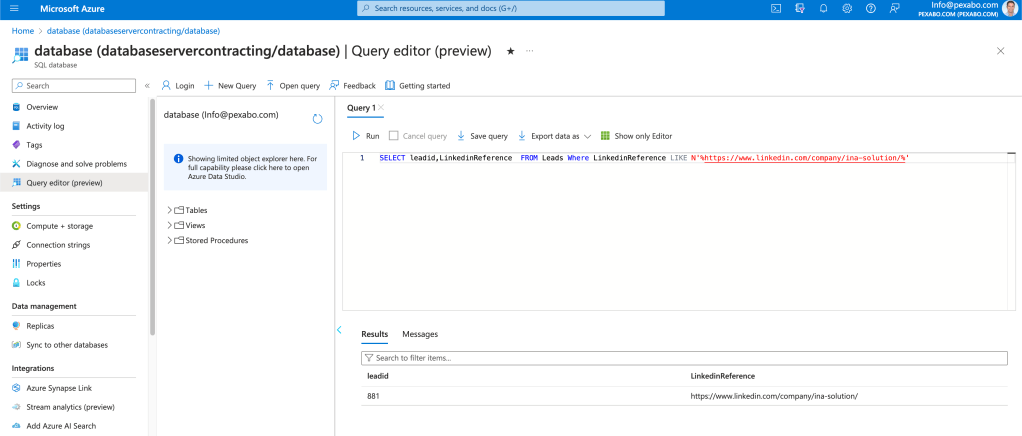1022x436 pixels.
Task: Open Azure Synapse Link
Action: point(59,388)
